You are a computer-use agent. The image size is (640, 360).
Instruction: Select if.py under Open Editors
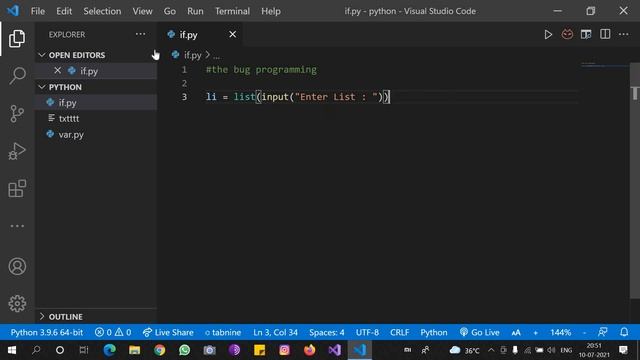click(96, 71)
